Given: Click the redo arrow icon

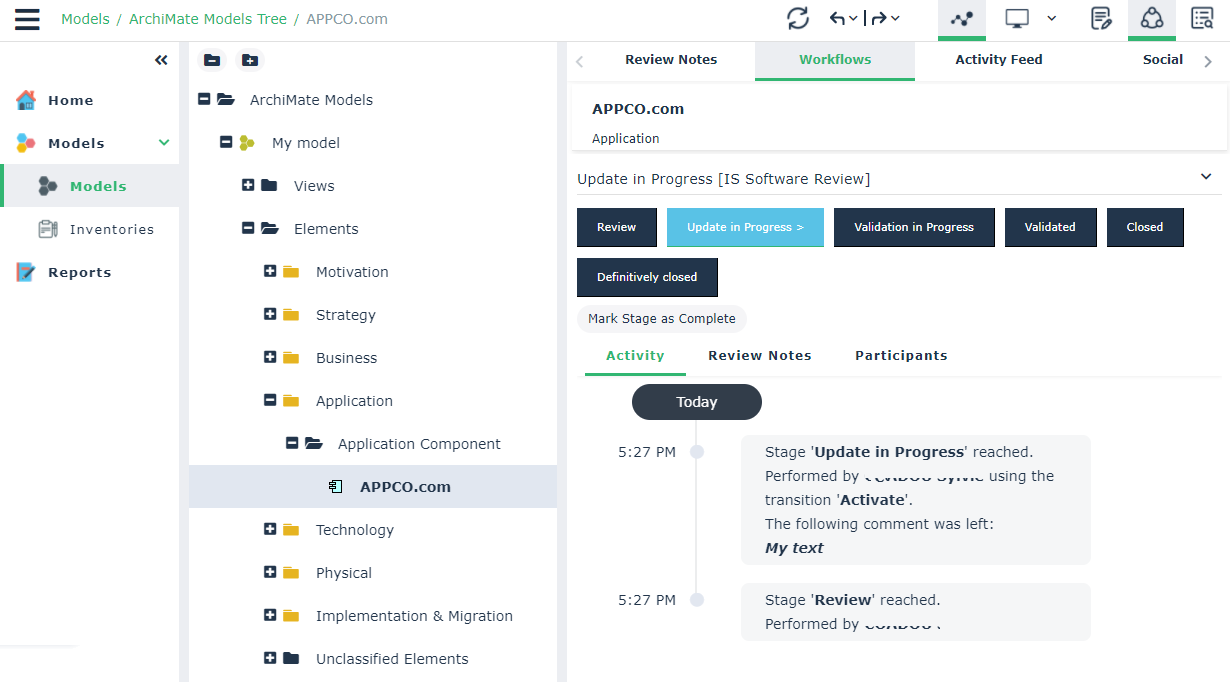Looking at the screenshot, I should (x=879, y=18).
